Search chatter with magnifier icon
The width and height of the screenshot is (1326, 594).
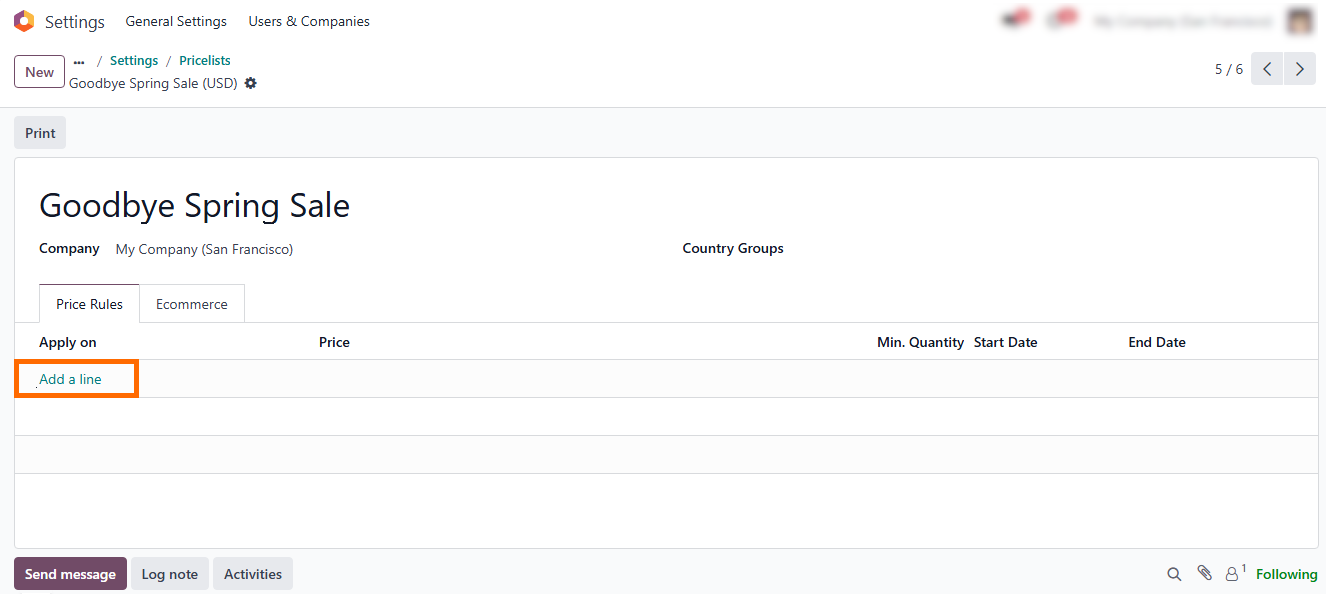[x=1174, y=574]
